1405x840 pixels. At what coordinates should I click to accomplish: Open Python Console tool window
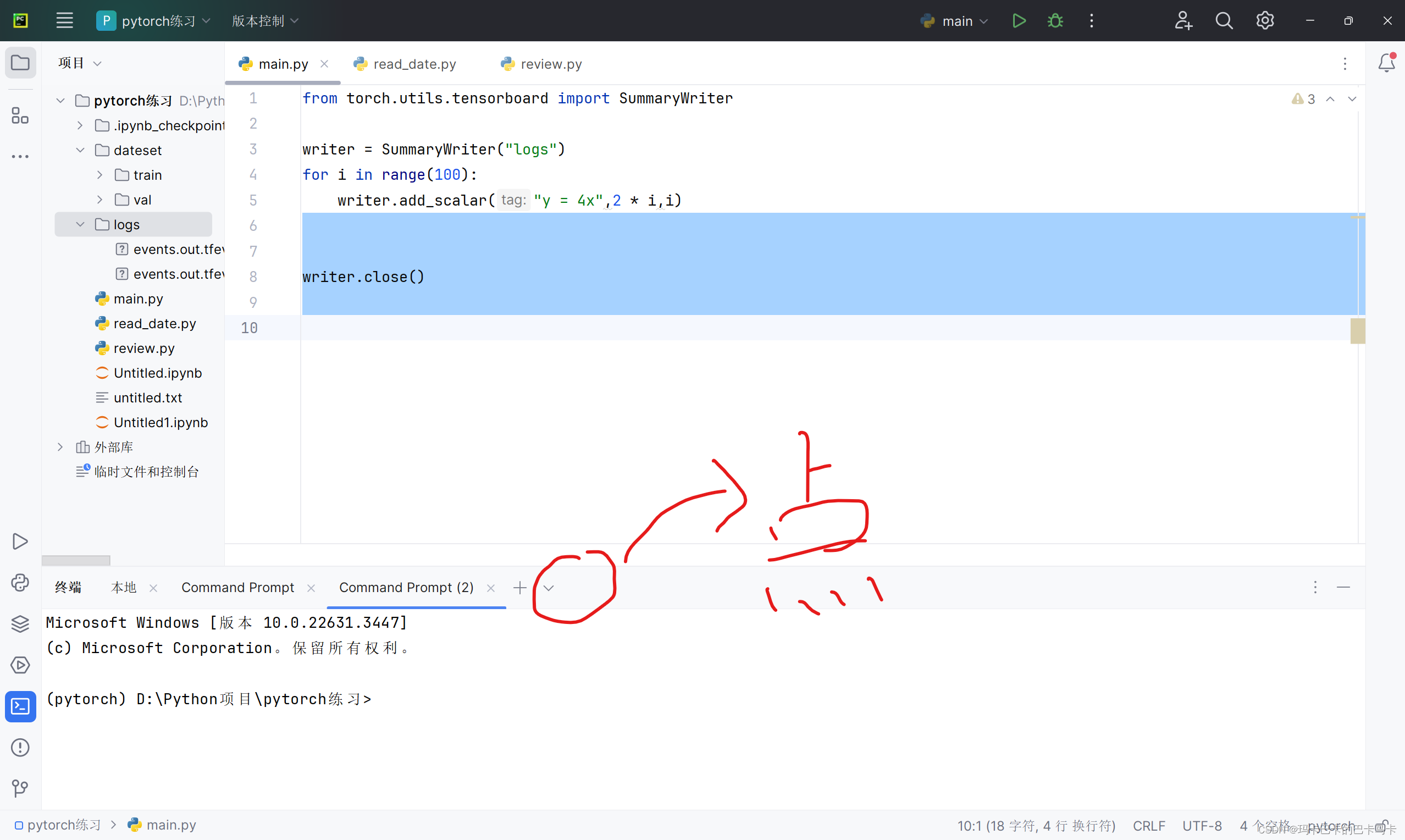(20, 583)
